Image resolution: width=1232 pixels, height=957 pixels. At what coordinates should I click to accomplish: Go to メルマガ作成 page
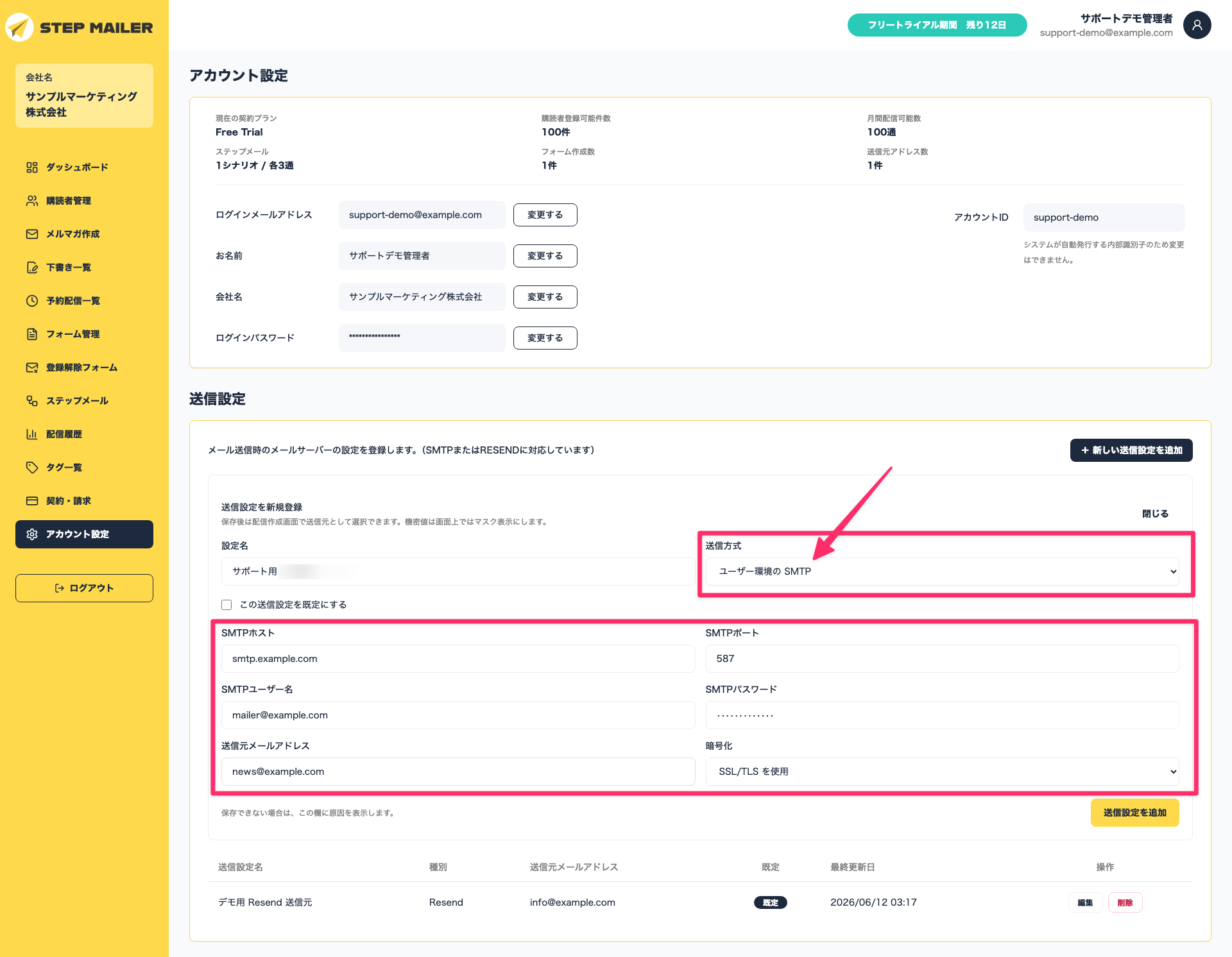84,234
